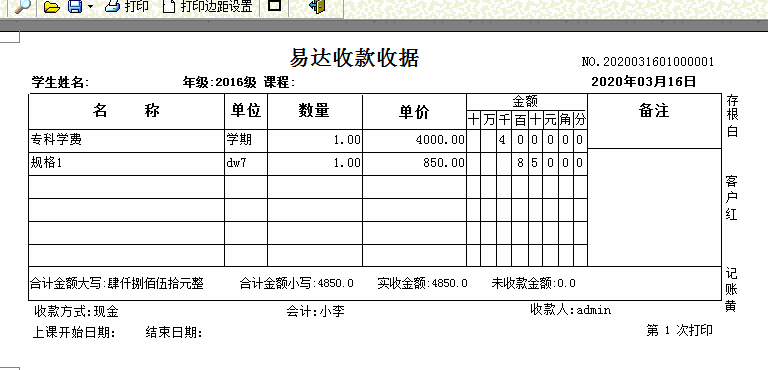Click the 上课开始日期 label
This screenshot has width=768, height=370.
(x=74, y=333)
